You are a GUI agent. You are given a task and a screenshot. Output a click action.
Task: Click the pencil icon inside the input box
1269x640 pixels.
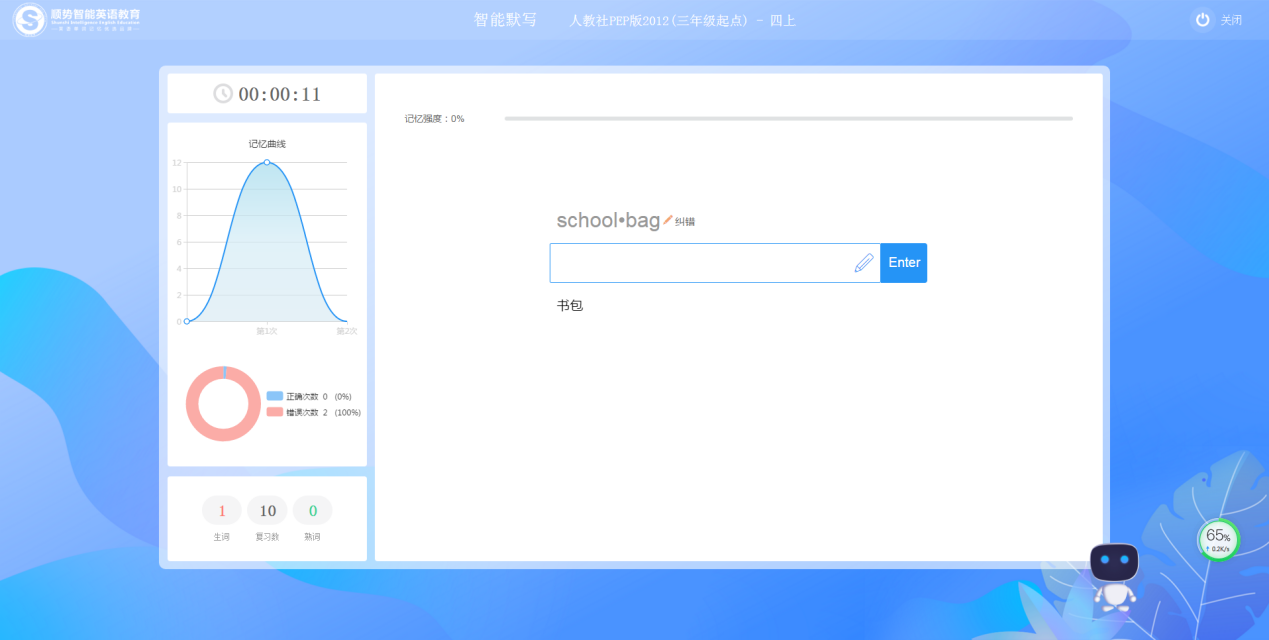point(864,263)
